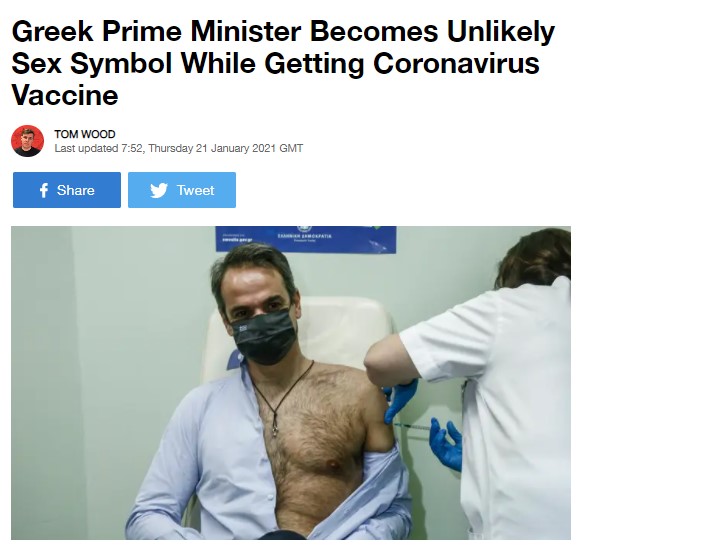710x559 pixels.
Task: Click the Facebook logo on Share button
Action: click(44, 190)
